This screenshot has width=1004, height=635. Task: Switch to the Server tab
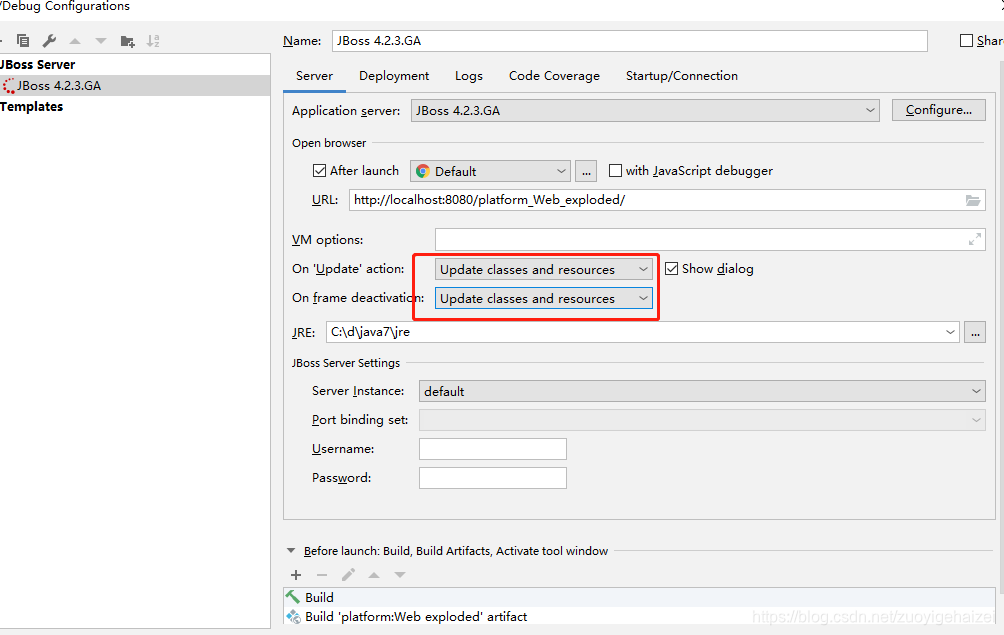click(314, 76)
